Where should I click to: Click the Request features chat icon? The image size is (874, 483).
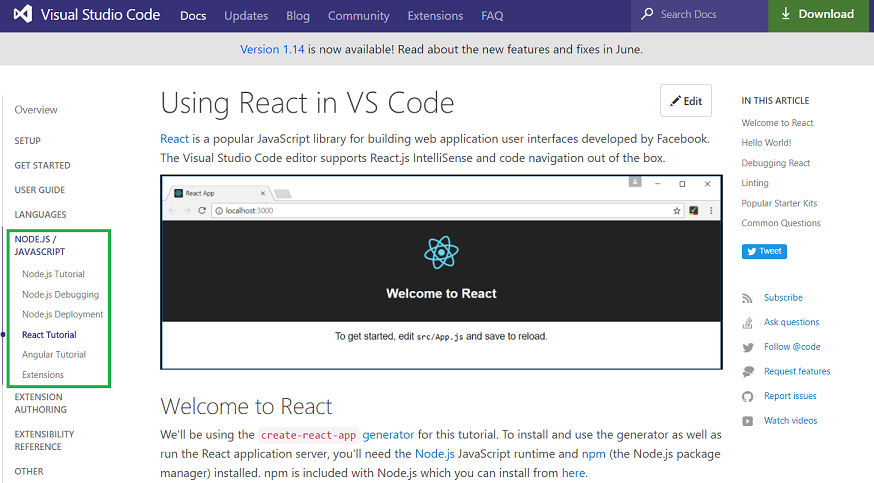[748, 372]
